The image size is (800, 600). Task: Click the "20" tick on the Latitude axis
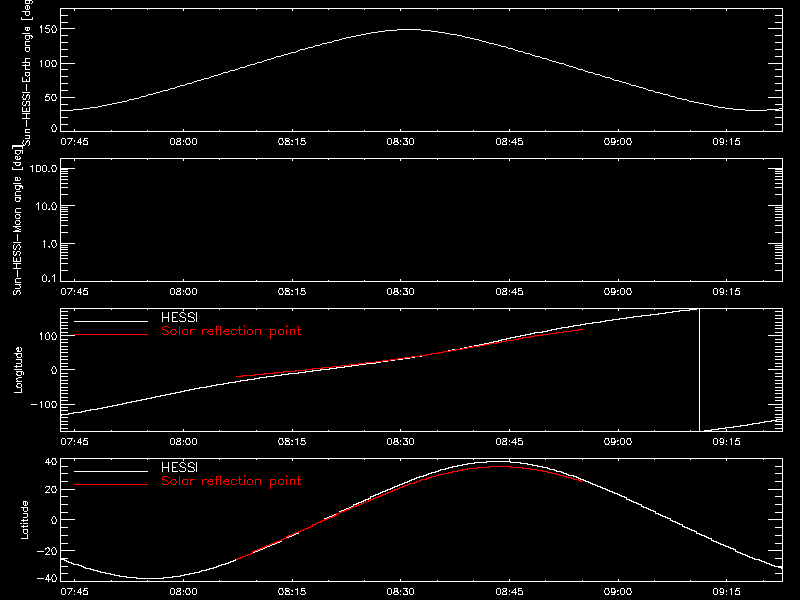pyautogui.click(x=51, y=489)
